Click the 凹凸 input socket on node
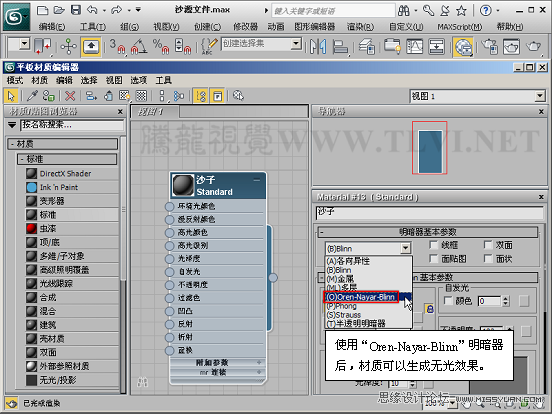The image size is (552, 414). [x=169, y=311]
